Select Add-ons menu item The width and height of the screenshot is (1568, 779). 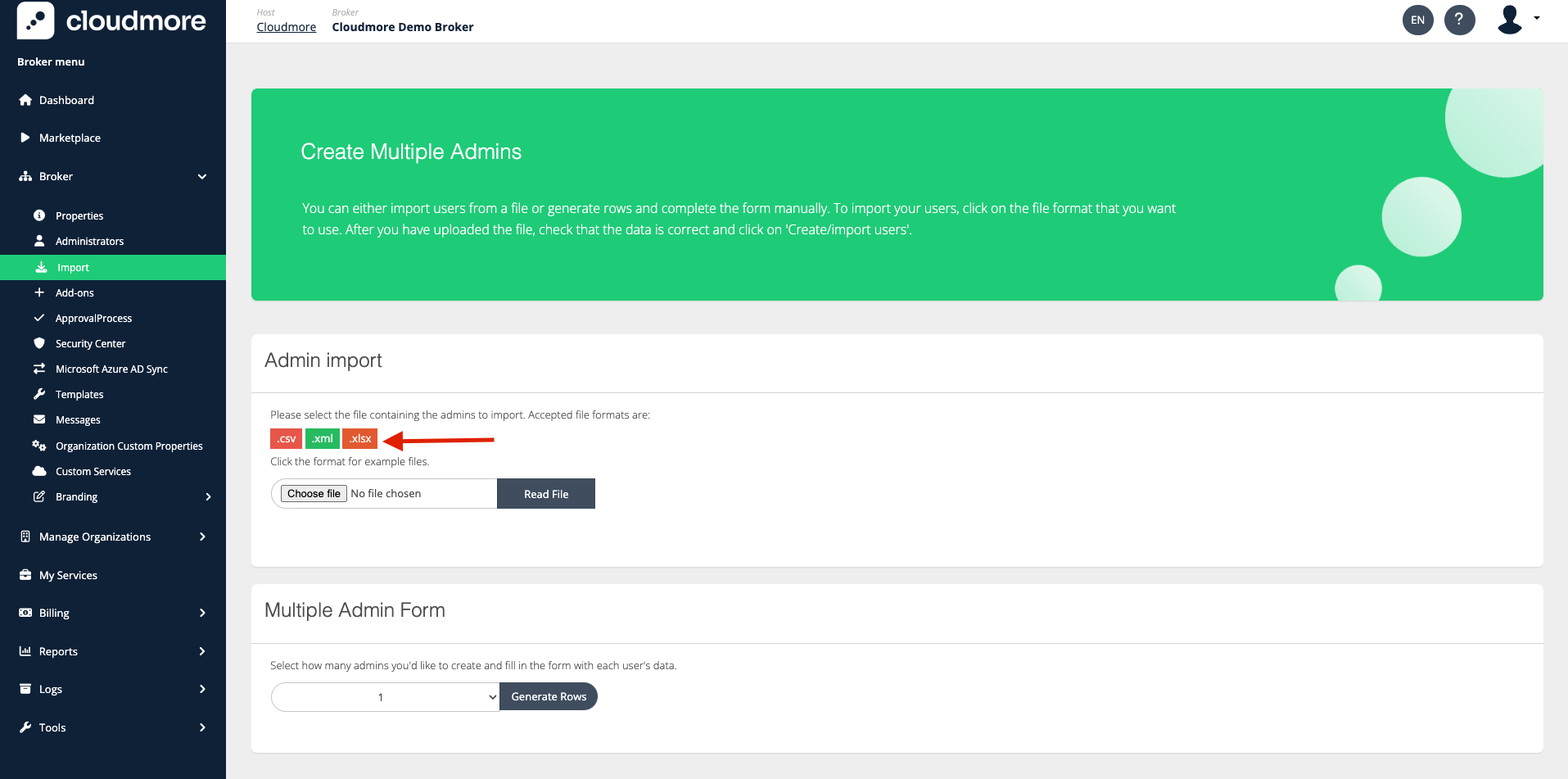click(x=75, y=292)
